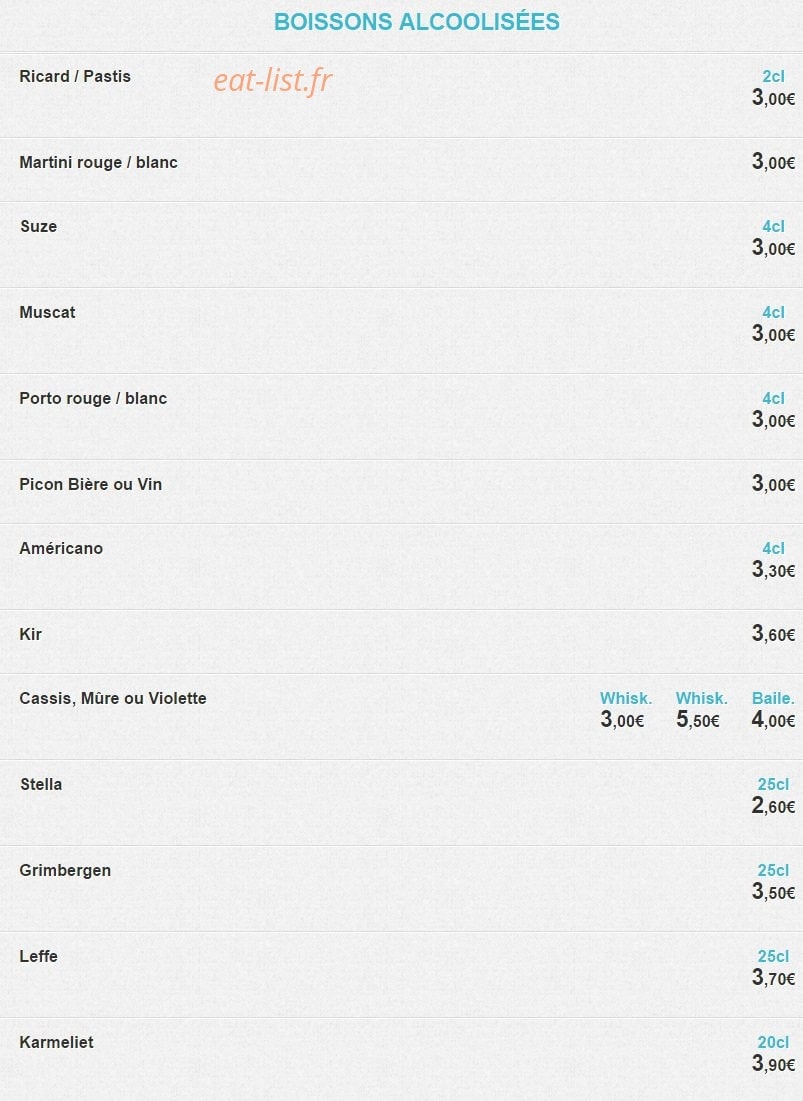Image resolution: width=803 pixels, height=1101 pixels.
Task: Select the Ricard / Pastis item
Action: pos(75,76)
